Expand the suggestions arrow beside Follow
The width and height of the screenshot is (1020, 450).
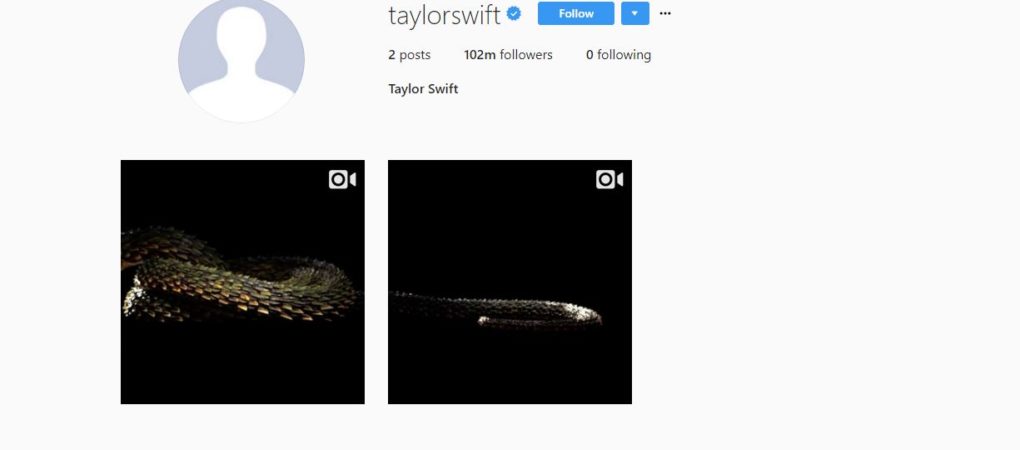pos(635,13)
